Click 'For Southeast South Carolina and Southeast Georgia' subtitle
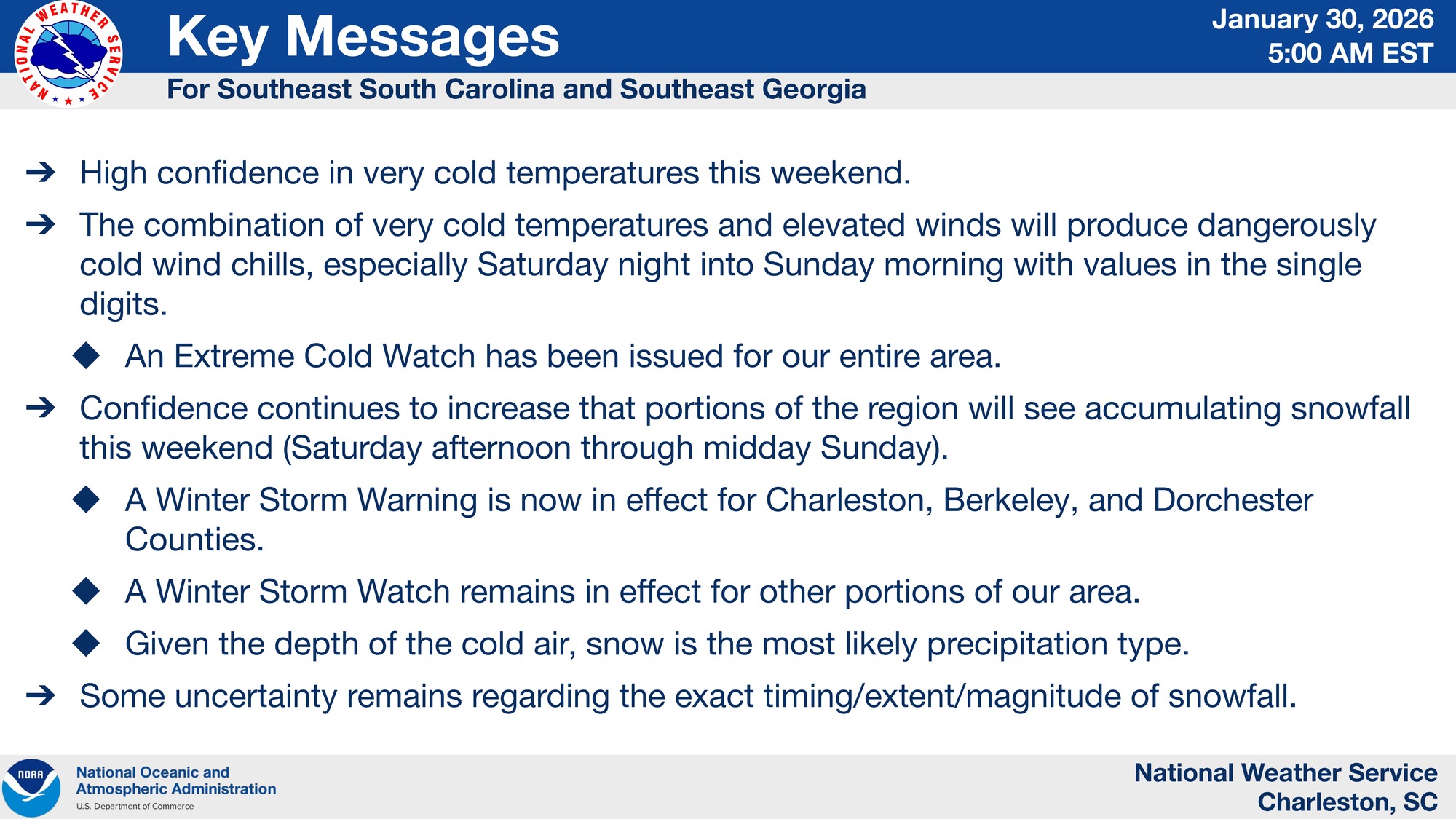This screenshot has height=819, width=1456. (x=516, y=90)
